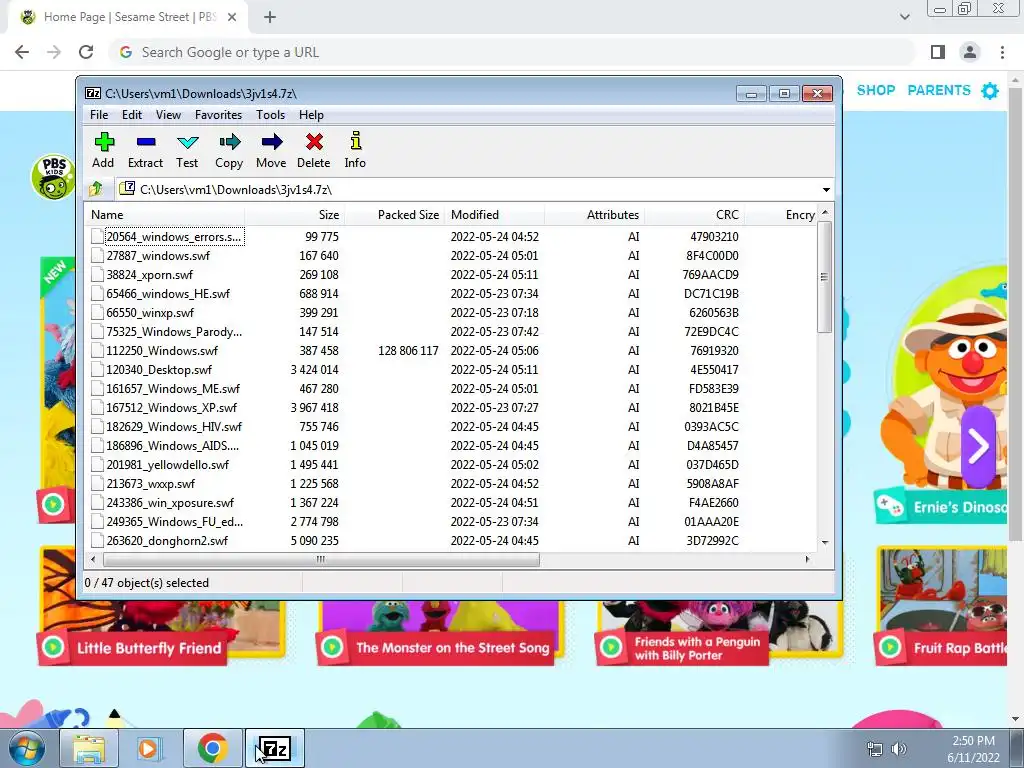Image resolution: width=1024 pixels, height=768 pixels.
Task: Click the 7-Zip taskbar icon
Action: [x=274, y=748]
